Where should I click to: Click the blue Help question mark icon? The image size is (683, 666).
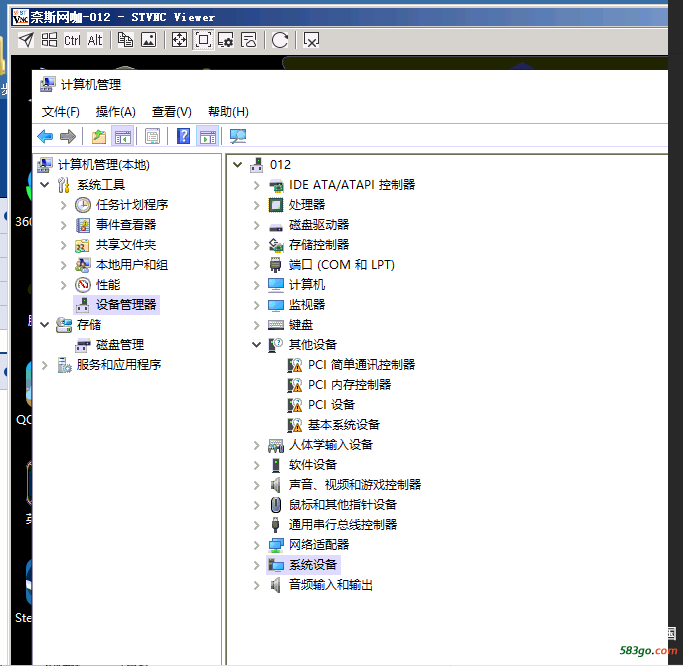click(183, 137)
